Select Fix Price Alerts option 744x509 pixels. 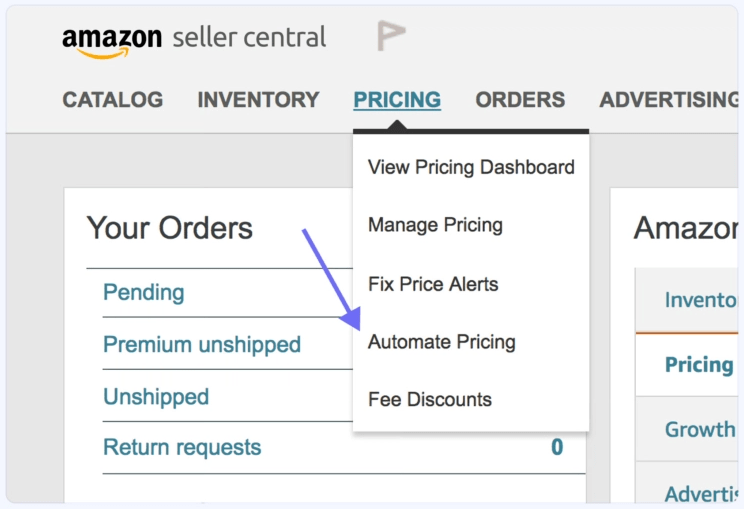(433, 284)
